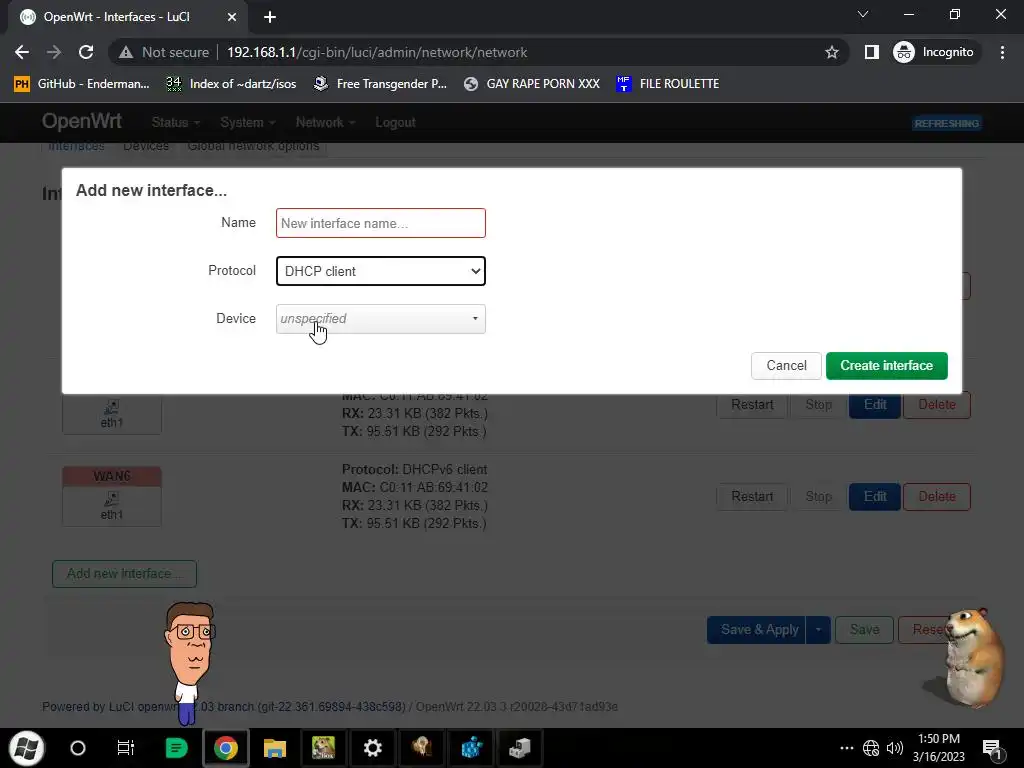This screenshot has height=768, width=1024.
Task: Switch to the Devices tab
Action: 146,146
